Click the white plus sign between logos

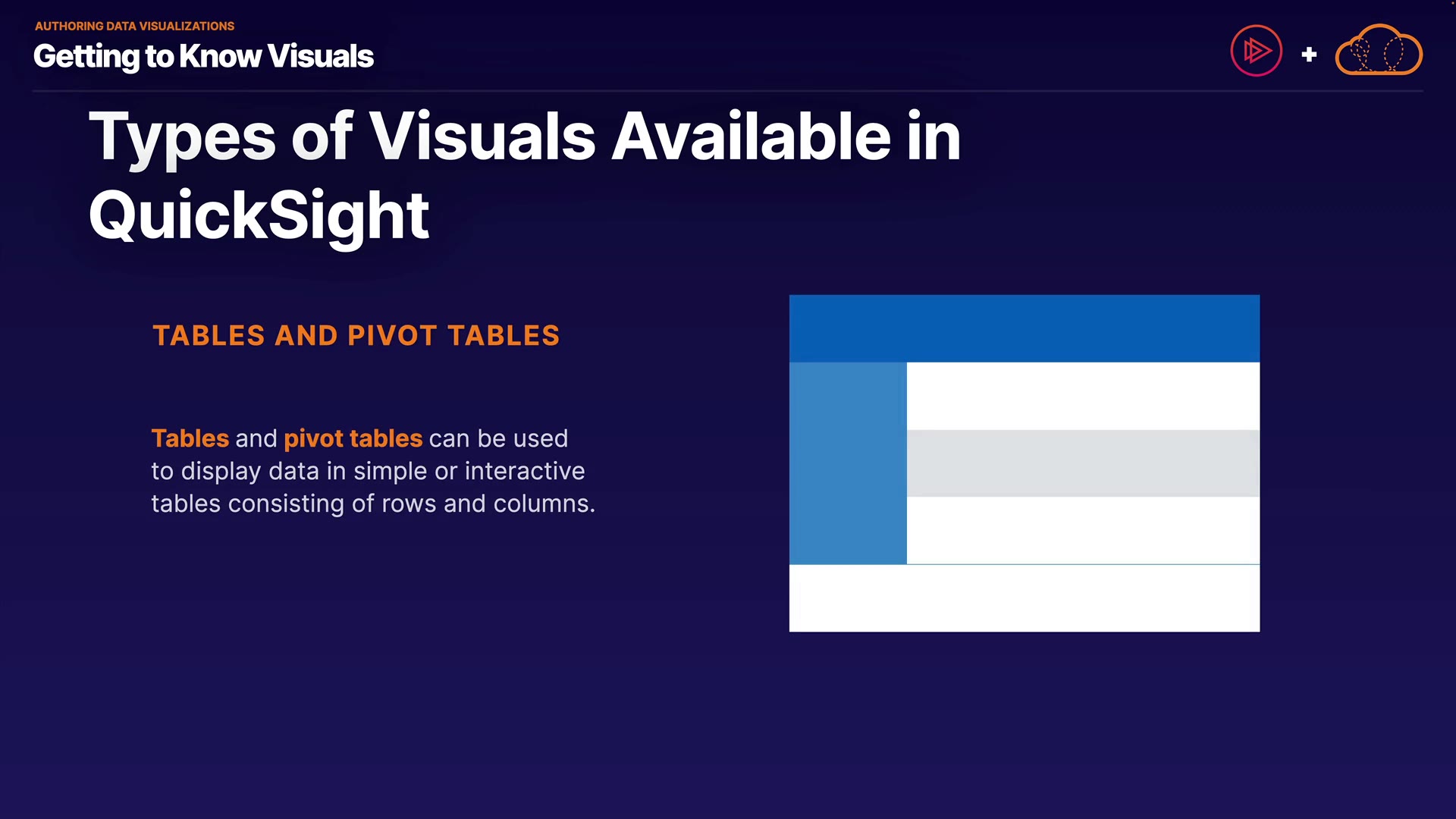(x=1309, y=55)
